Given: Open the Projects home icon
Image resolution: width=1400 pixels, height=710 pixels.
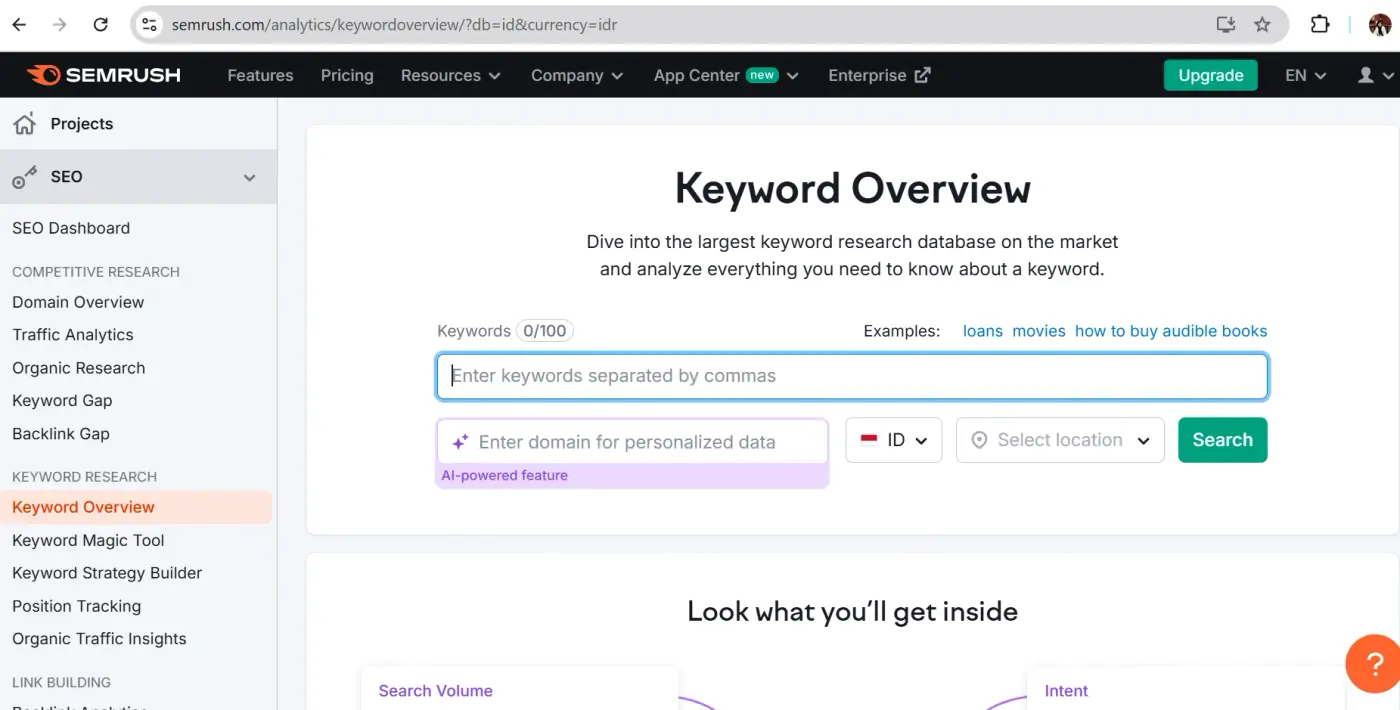Looking at the screenshot, I should tap(24, 124).
